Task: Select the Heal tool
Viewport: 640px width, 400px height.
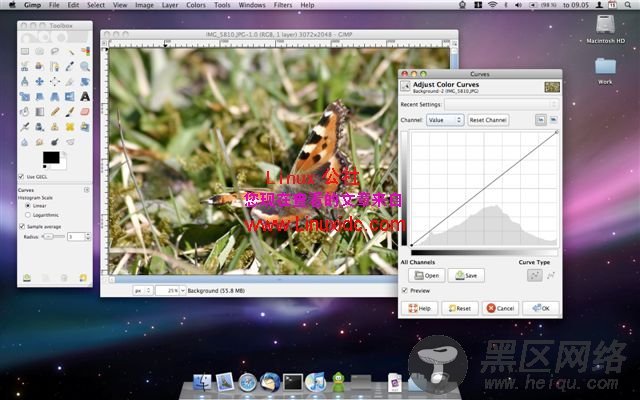Action: pos(70,127)
